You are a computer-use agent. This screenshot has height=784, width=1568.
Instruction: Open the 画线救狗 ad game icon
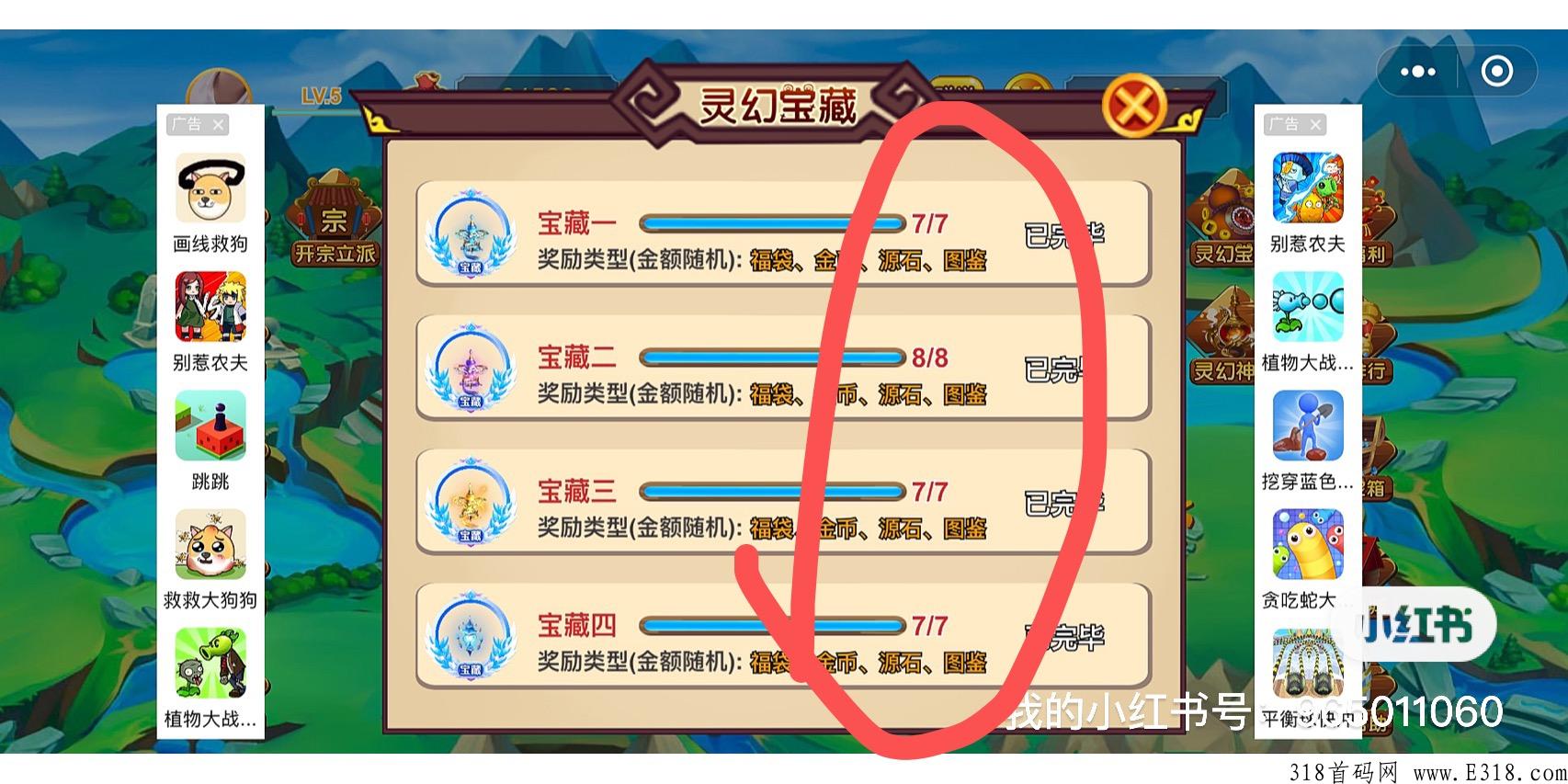coord(210,189)
